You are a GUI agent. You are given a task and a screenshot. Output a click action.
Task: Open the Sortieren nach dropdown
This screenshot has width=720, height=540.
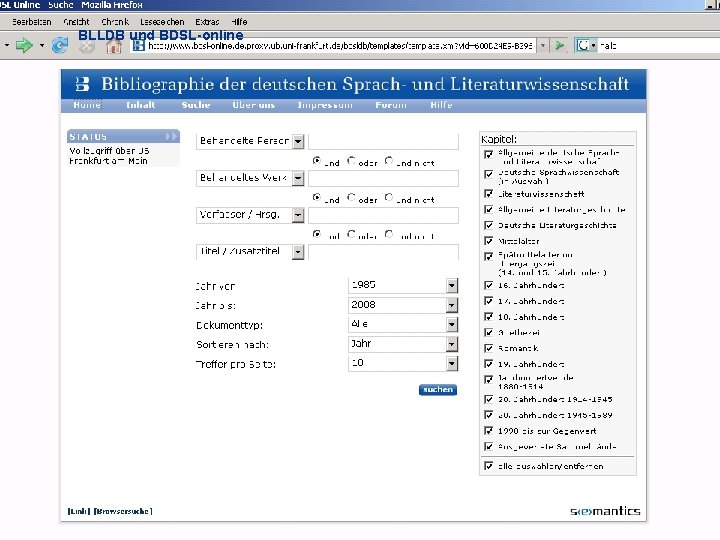click(x=452, y=344)
